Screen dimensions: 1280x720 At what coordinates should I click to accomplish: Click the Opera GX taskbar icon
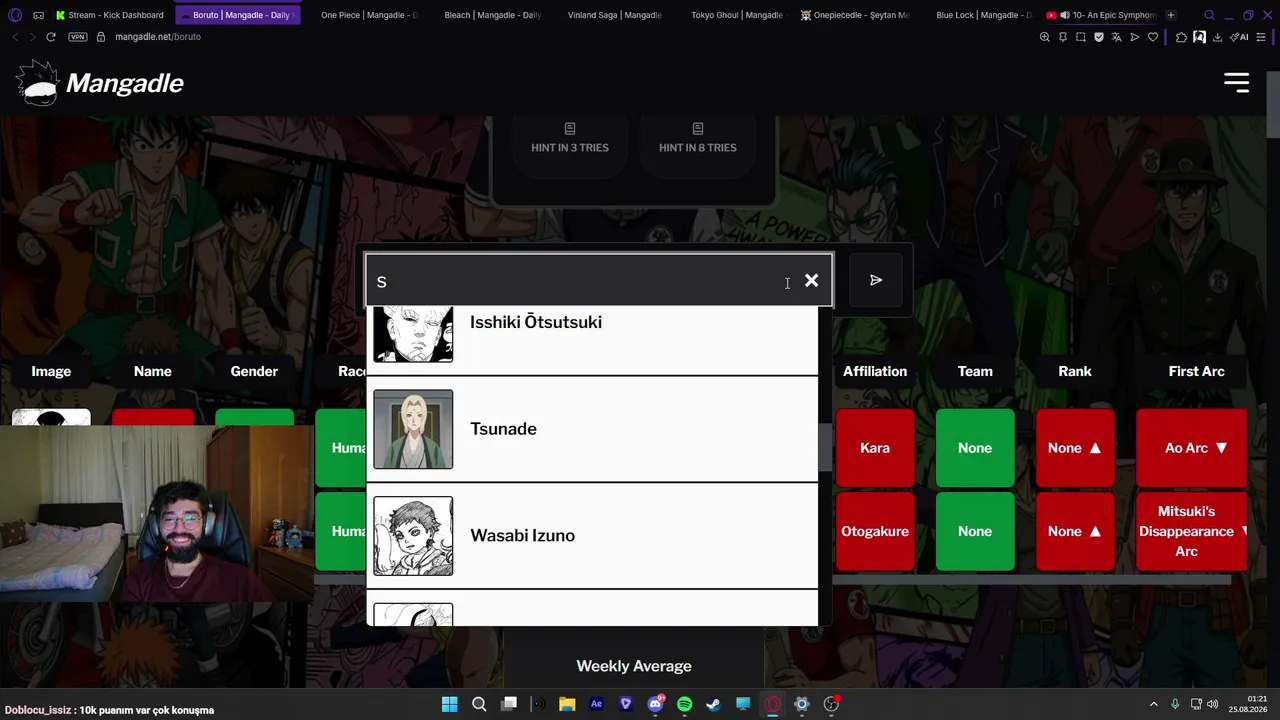pyautogui.click(x=772, y=704)
